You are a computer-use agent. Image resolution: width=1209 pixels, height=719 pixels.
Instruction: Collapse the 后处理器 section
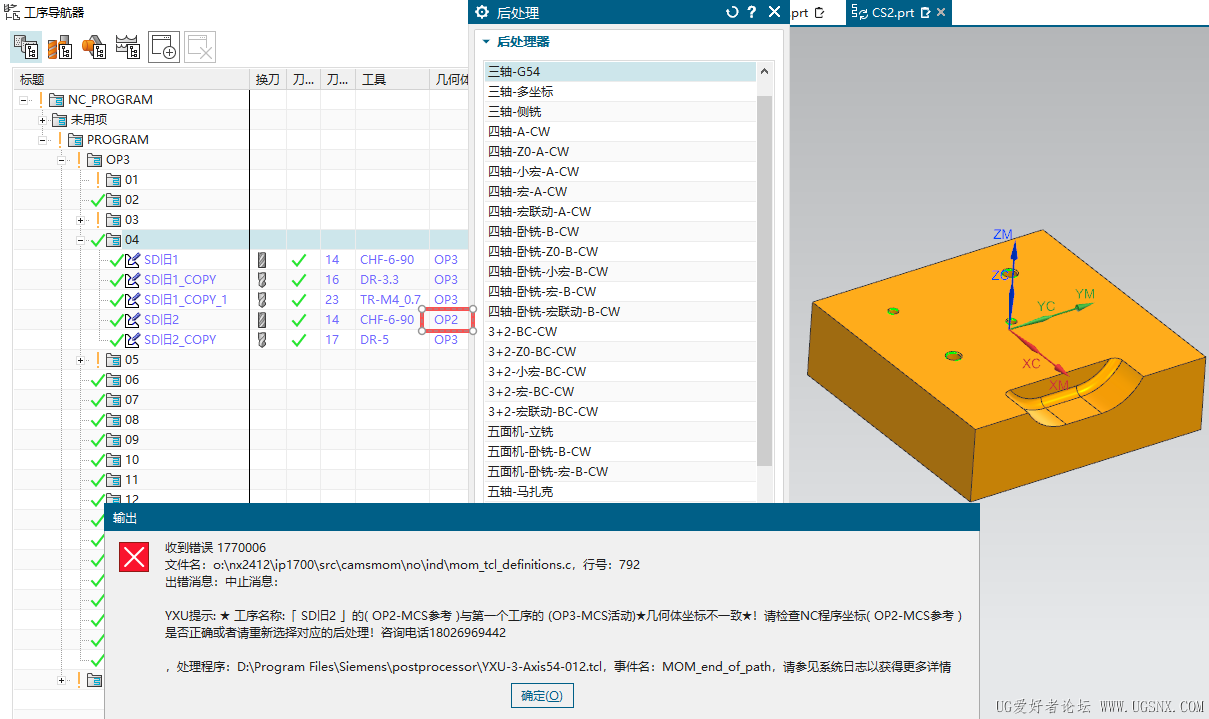(x=486, y=42)
